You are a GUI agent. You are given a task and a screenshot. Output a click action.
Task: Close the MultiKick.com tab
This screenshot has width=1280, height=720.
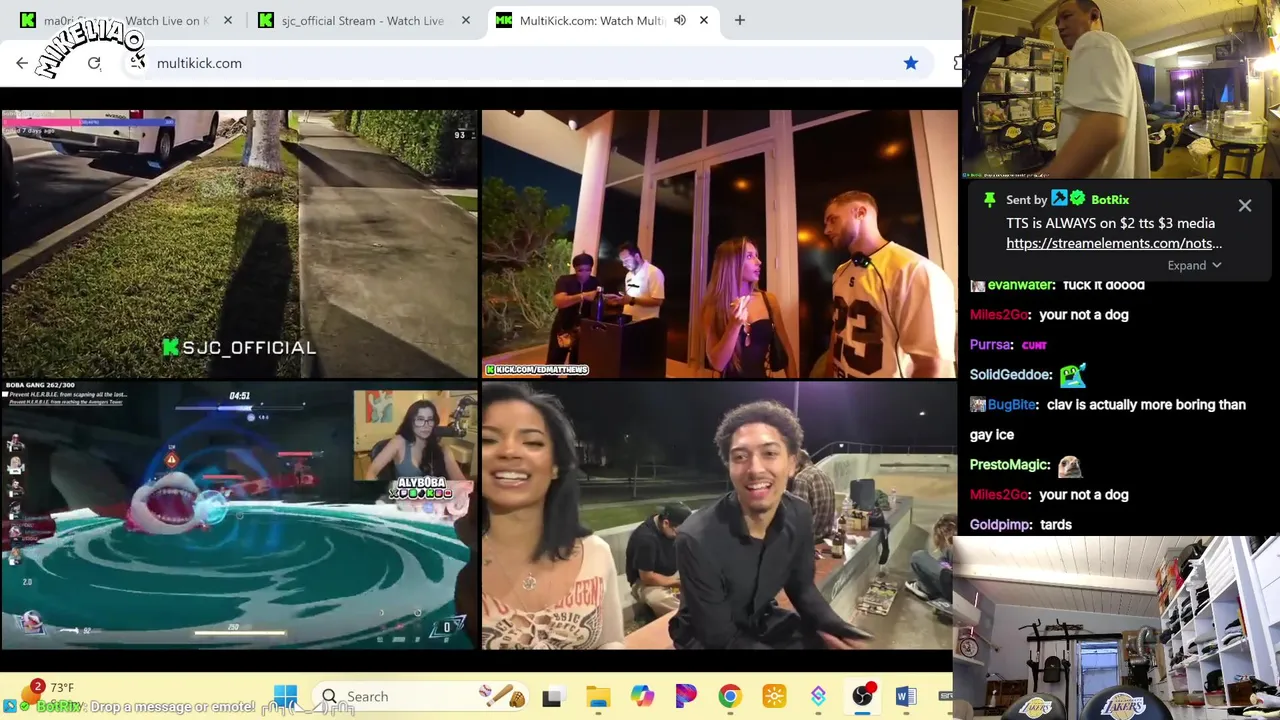704,20
